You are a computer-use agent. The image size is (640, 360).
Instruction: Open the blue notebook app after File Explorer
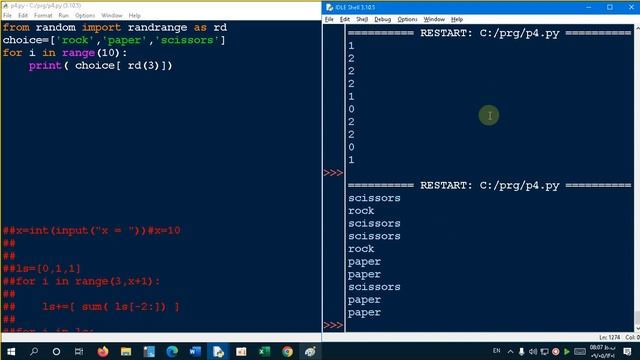(149, 351)
